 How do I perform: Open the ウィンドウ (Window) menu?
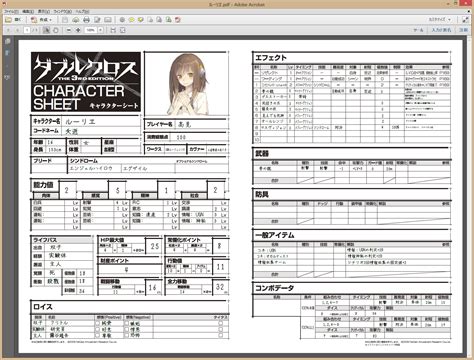pyautogui.click(x=62, y=11)
